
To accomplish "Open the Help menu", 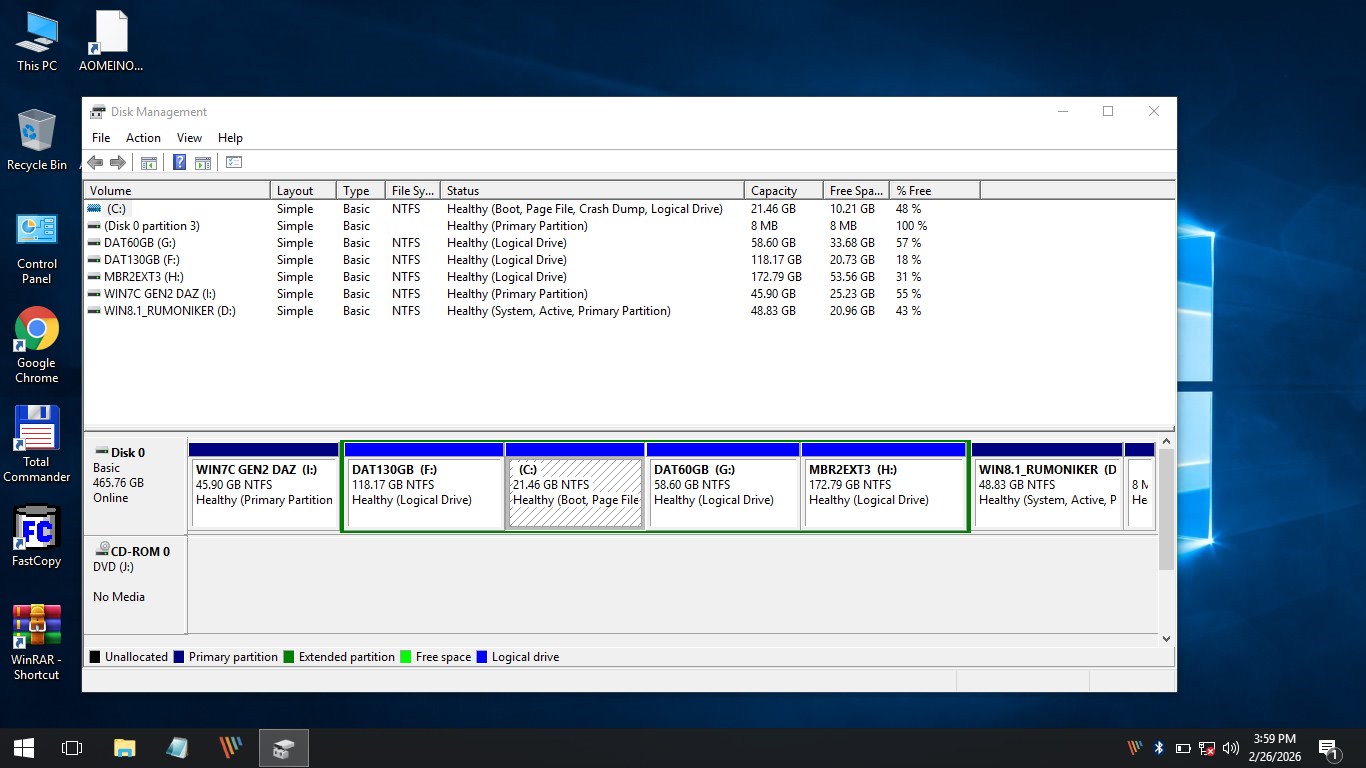I will [230, 138].
